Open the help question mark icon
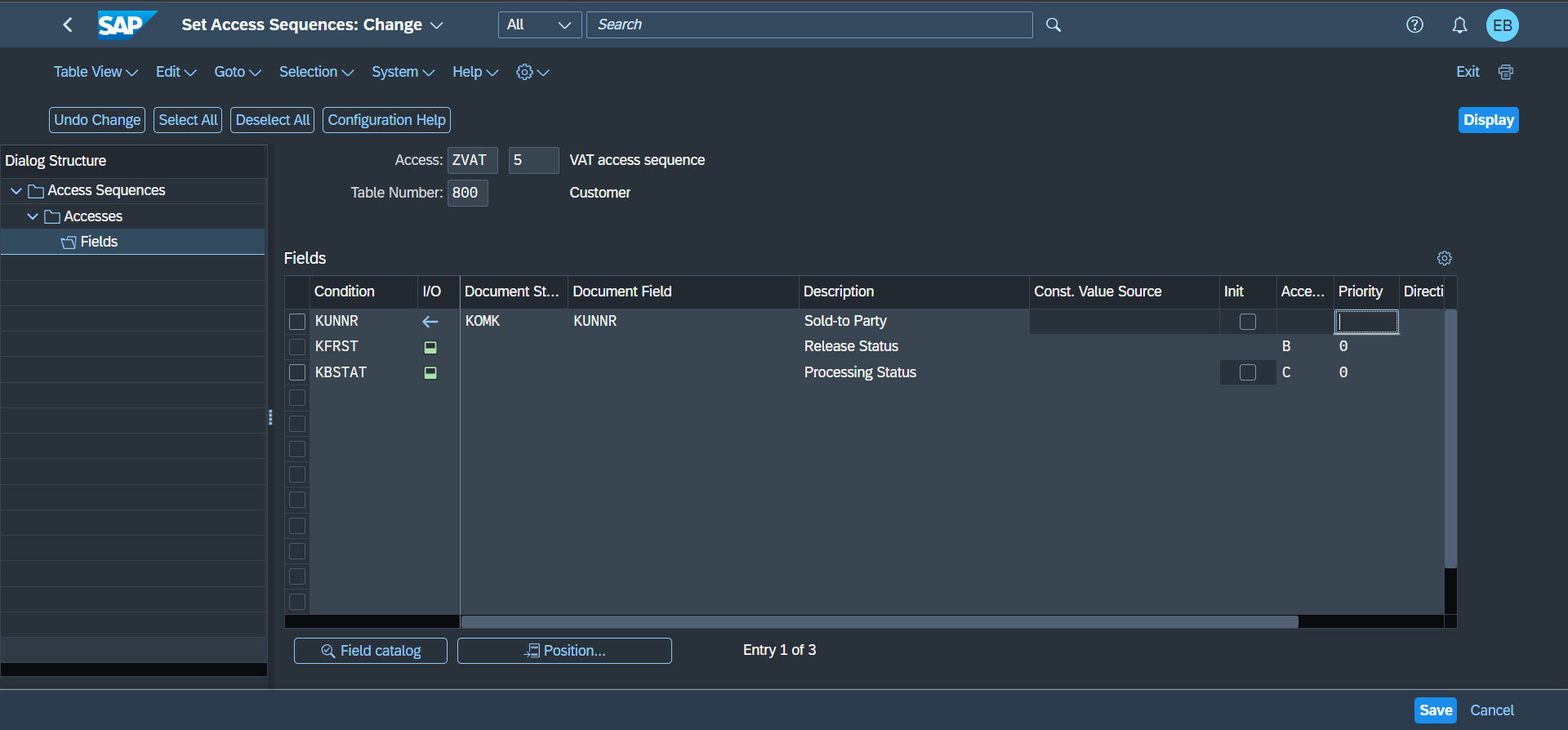 (x=1414, y=24)
